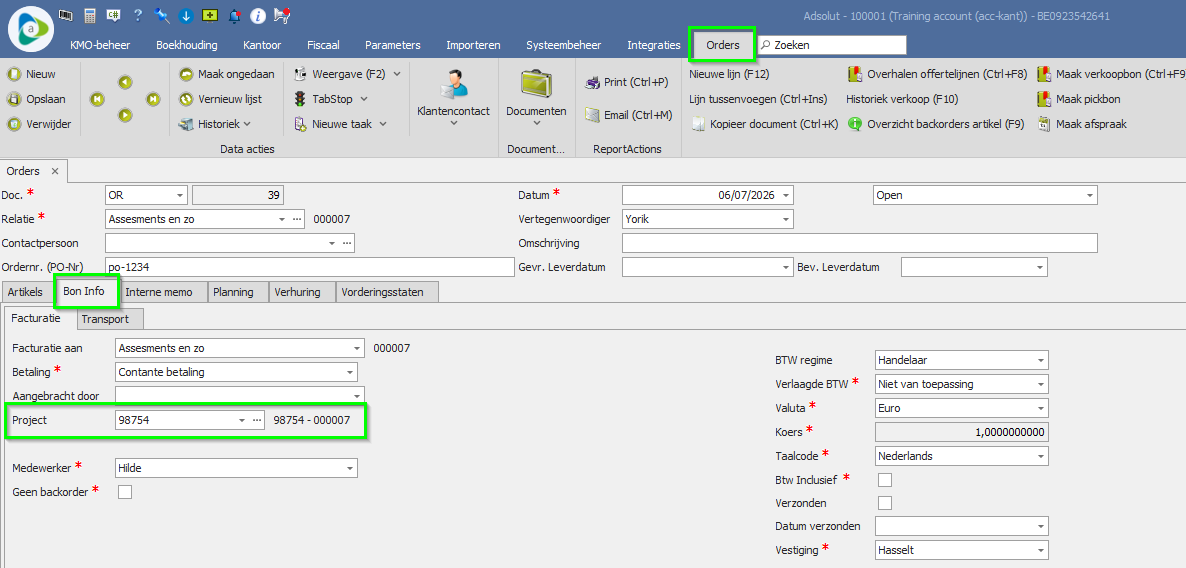Click Email (Ctrl+M)
Viewport: 1186px width, 568px height.
click(628, 115)
